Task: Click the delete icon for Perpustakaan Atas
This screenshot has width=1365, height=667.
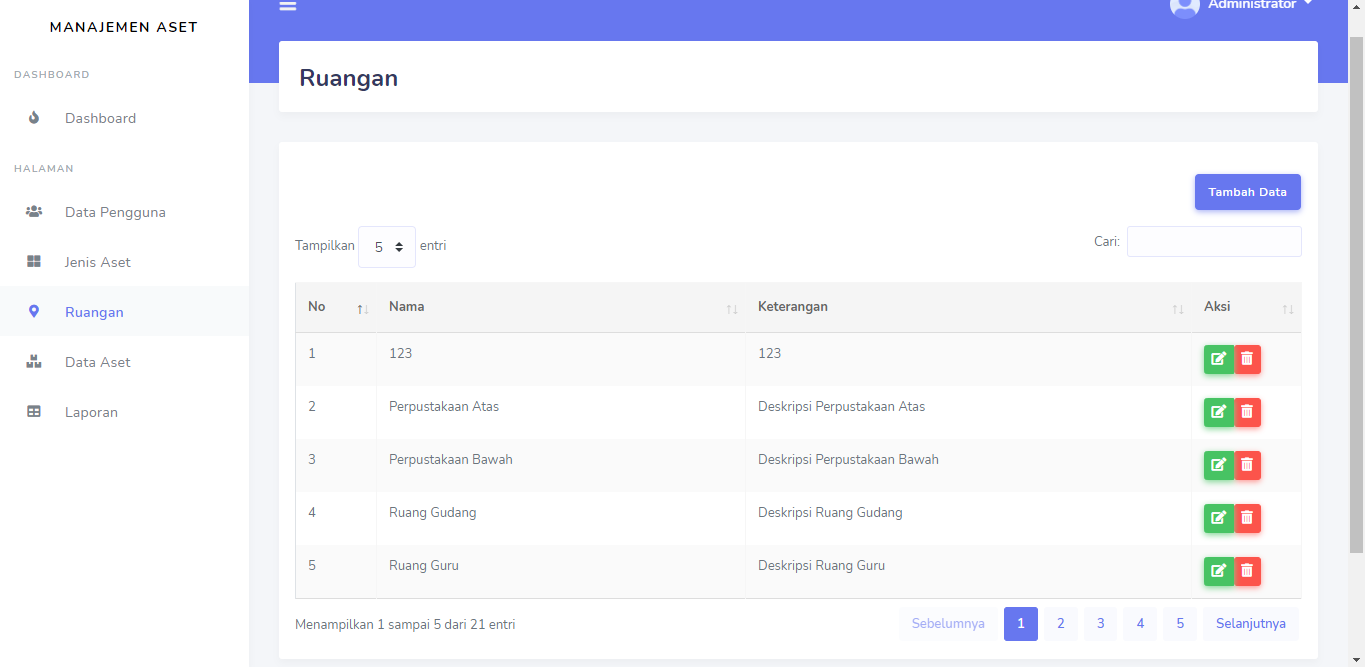Action: point(1247,412)
